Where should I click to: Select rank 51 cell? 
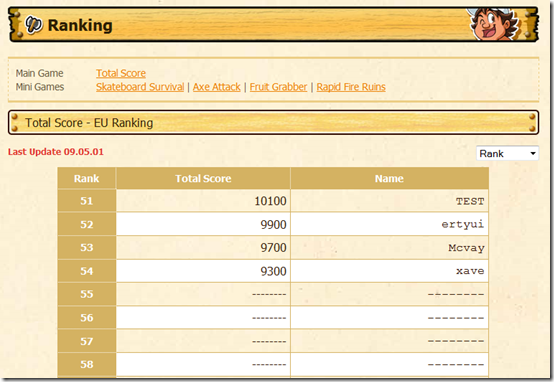tap(87, 201)
